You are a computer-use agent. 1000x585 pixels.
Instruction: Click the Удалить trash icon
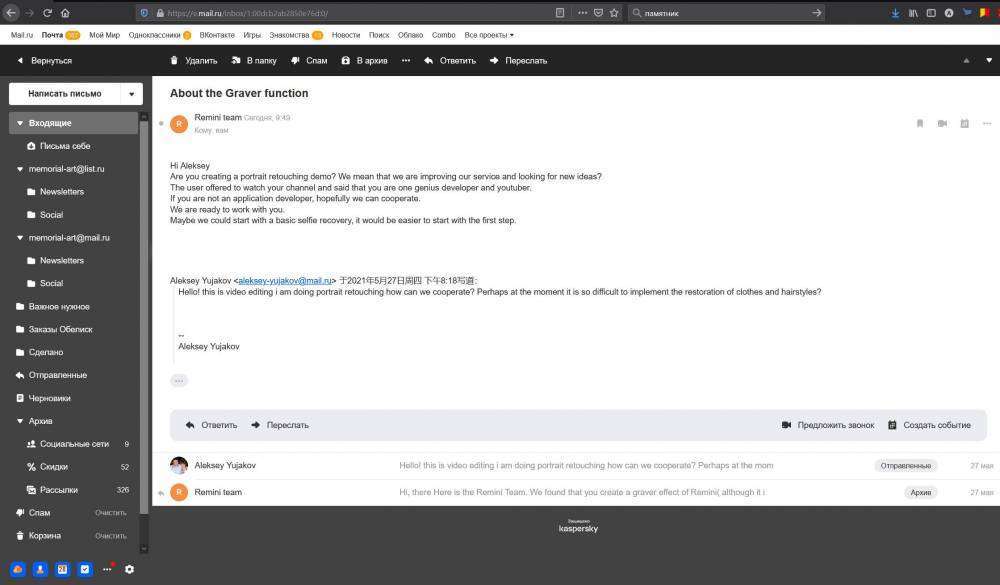174,60
